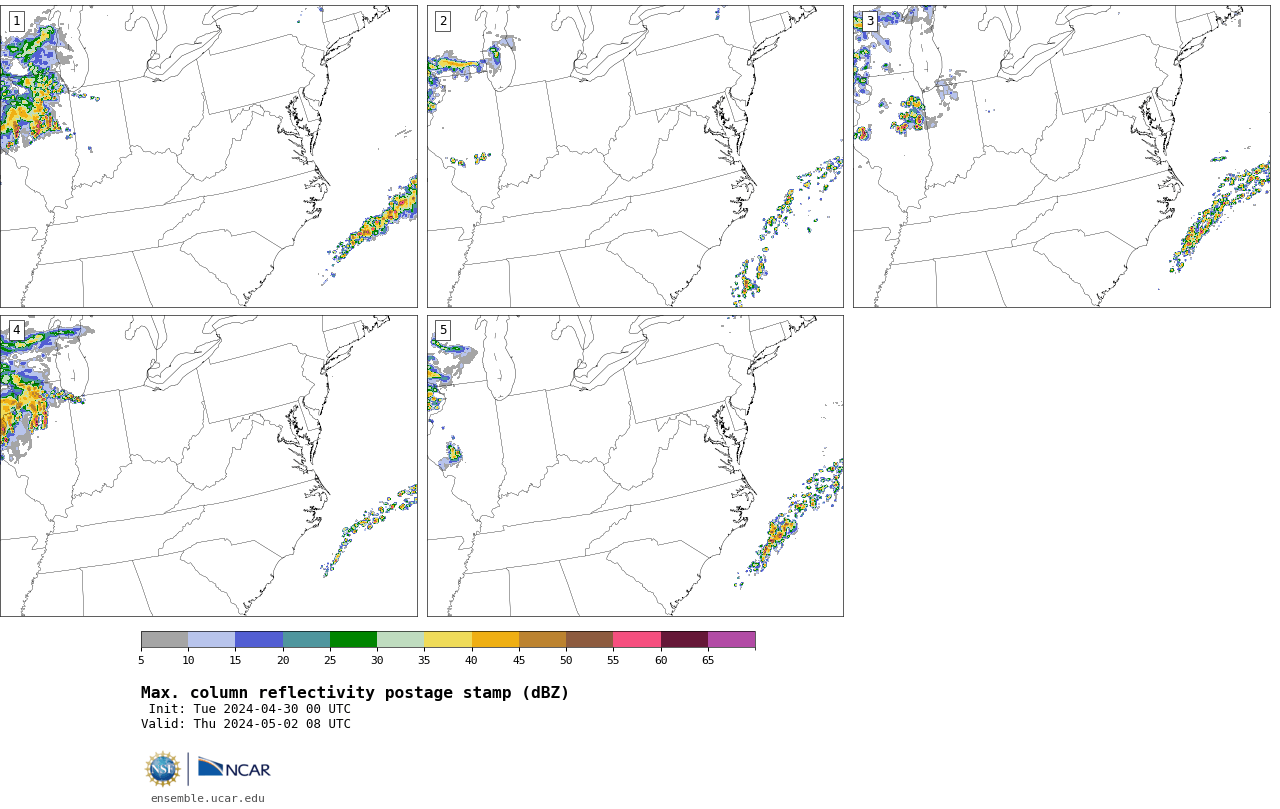Click the member number 1 label box

(x=16, y=21)
